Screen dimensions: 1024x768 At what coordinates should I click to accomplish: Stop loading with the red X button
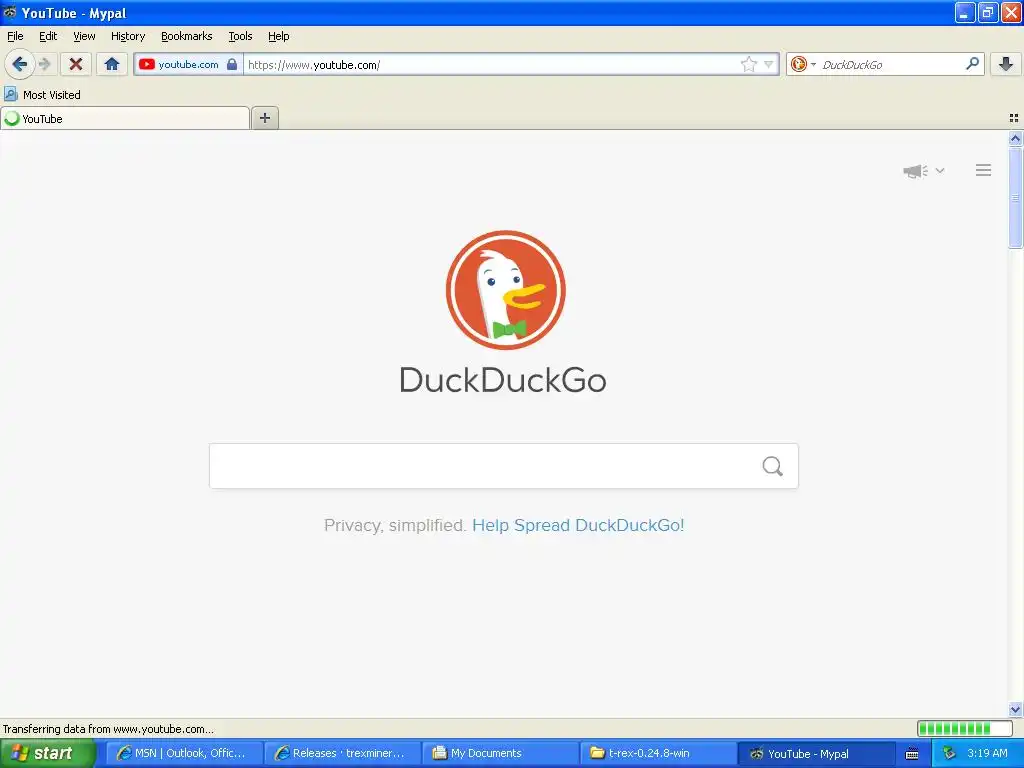click(76, 64)
